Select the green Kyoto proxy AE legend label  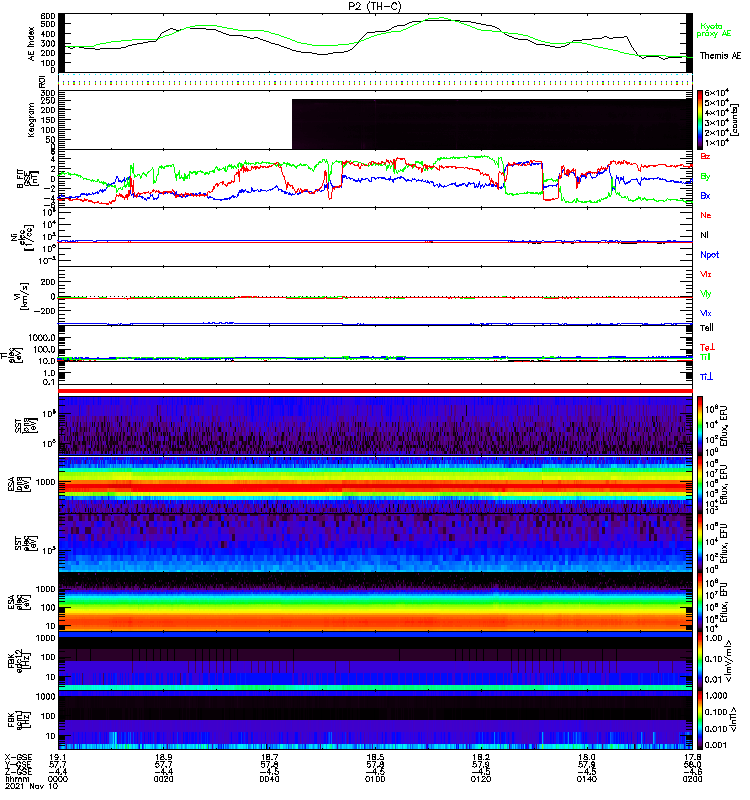(713, 30)
